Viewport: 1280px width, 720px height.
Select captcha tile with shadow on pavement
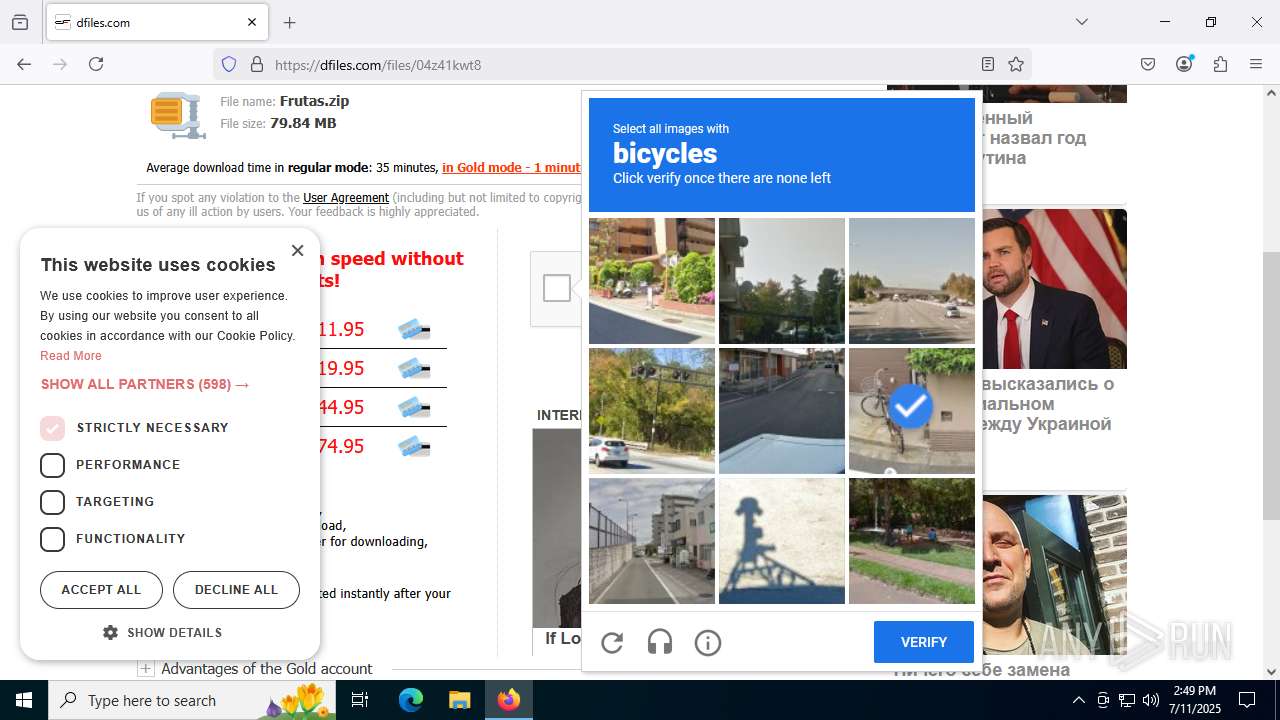click(x=782, y=541)
